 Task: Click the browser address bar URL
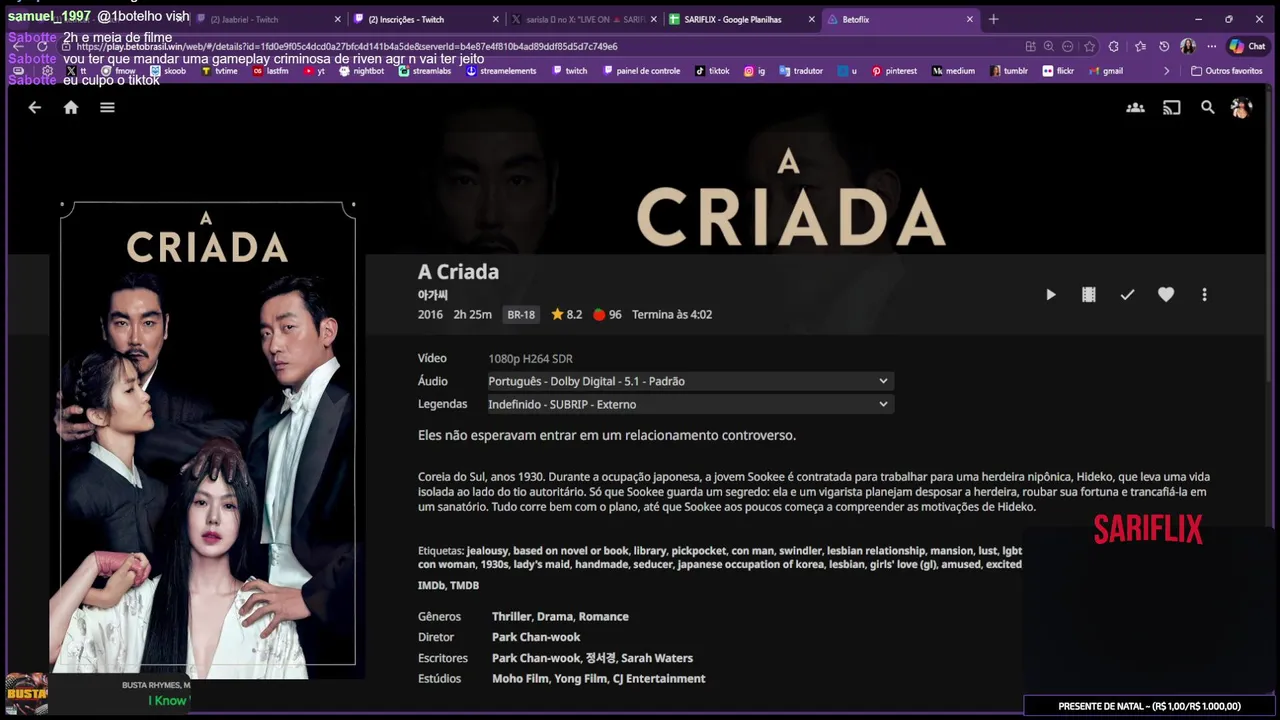(x=346, y=47)
